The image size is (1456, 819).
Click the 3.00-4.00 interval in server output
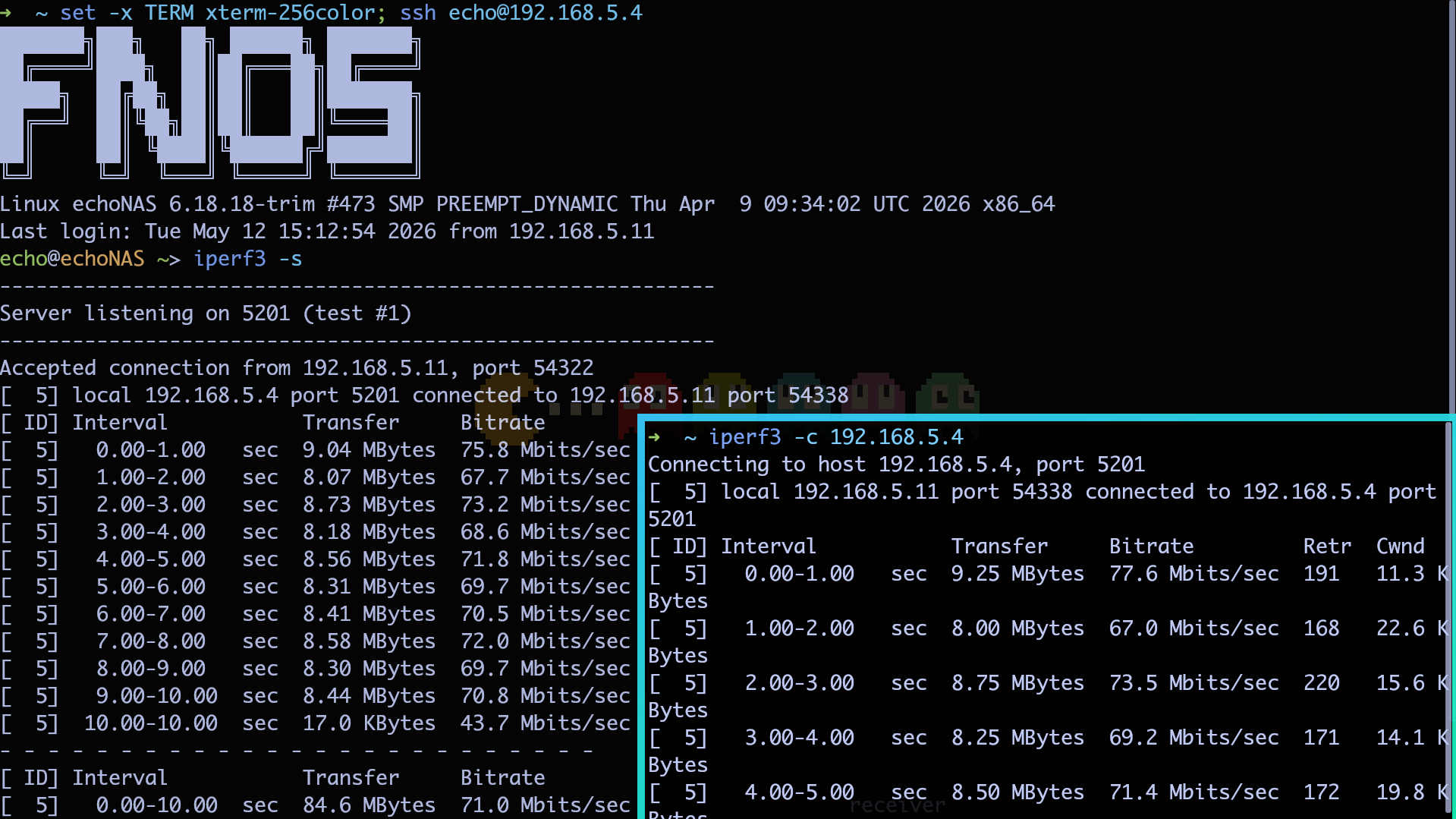[151, 532]
